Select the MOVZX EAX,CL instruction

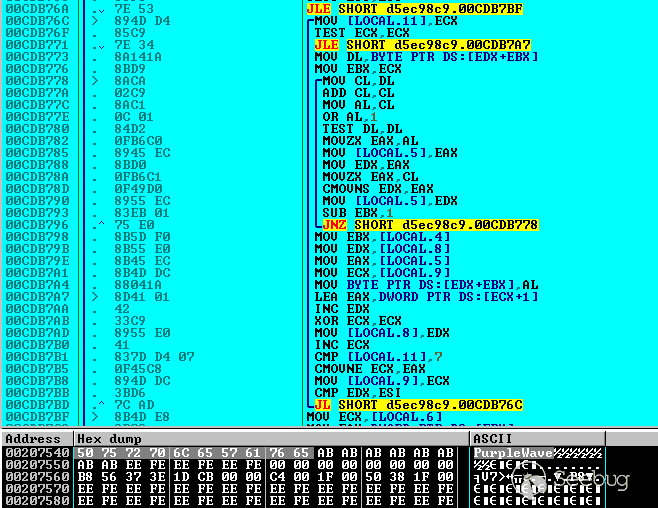click(x=370, y=177)
